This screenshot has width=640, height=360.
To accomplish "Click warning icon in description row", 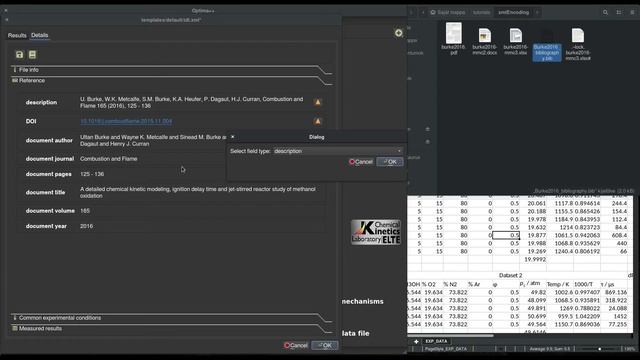I will (318, 102).
